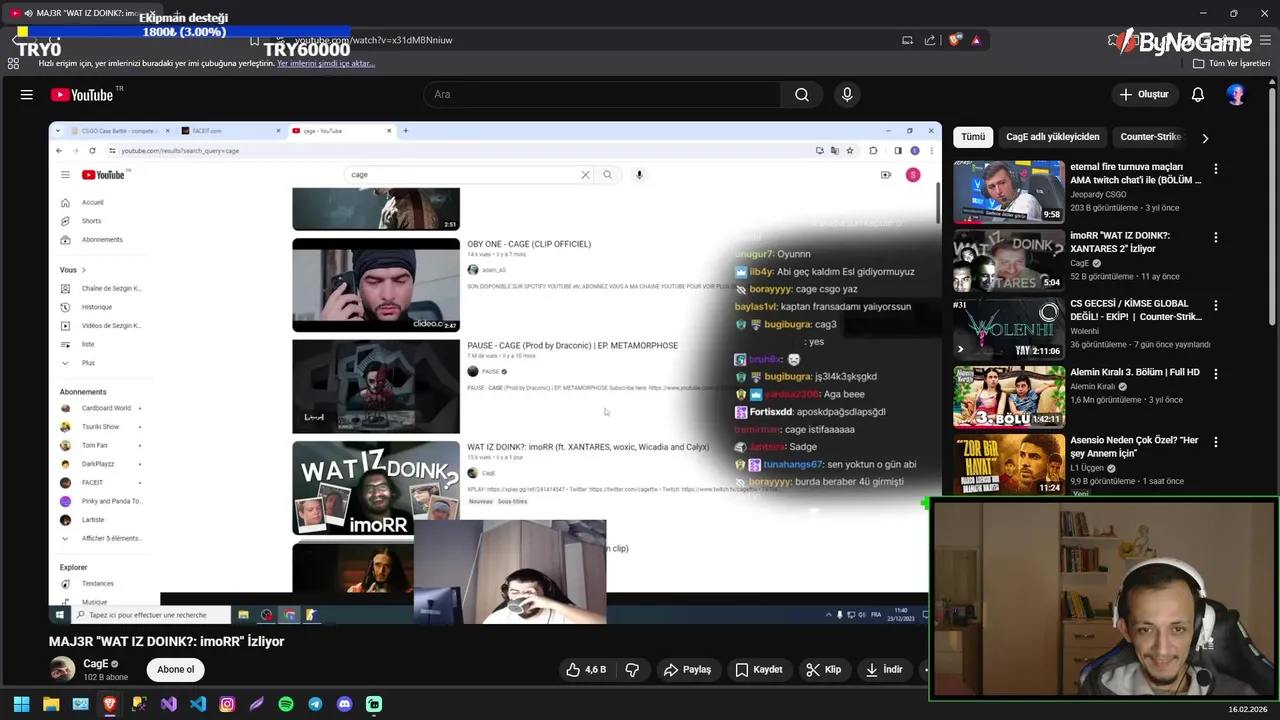1280x720 pixels.
Task: Open Asensio Neden Çok Özel video title
Action: [x=1134, y=446]
